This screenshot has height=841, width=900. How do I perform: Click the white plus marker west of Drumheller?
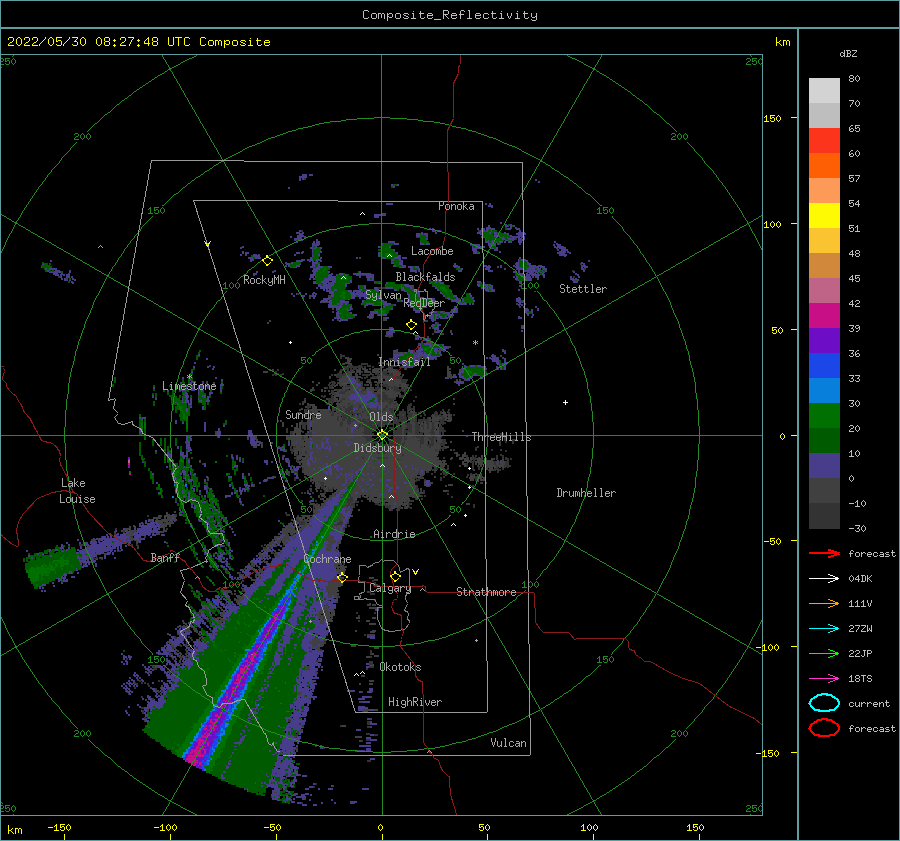565,402
